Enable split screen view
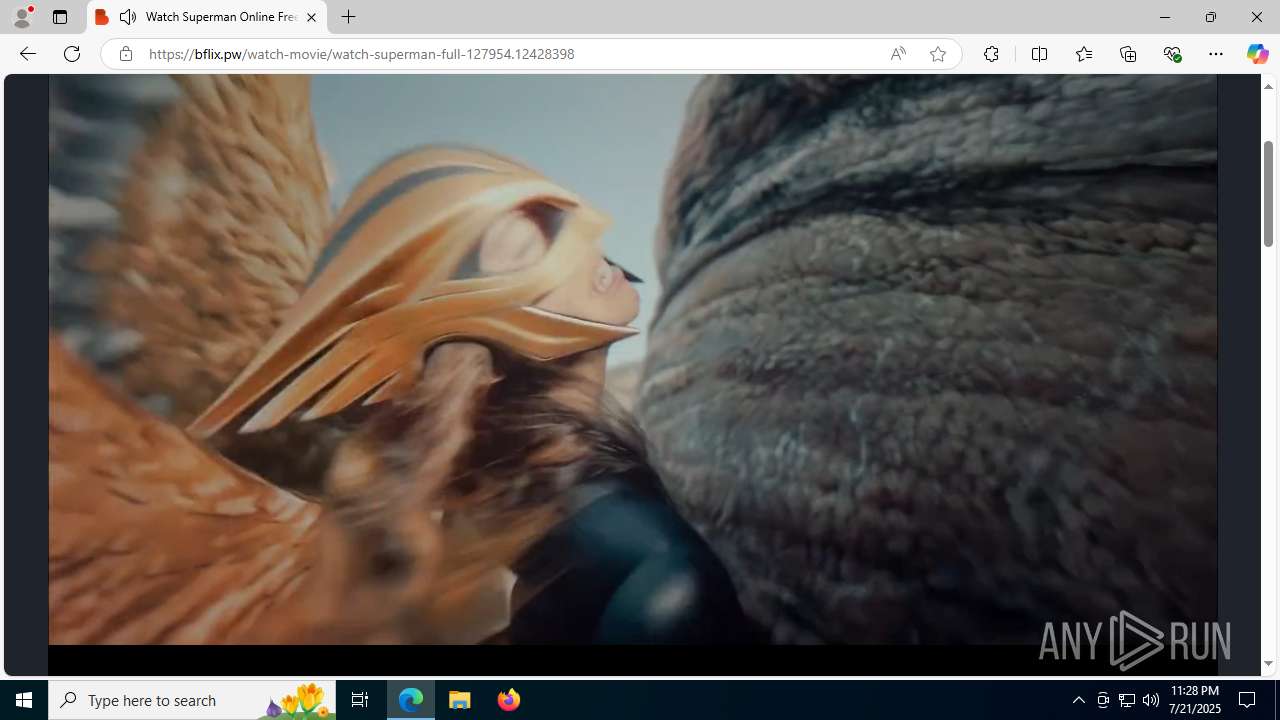This screenshot has width=1280, height=720. coord(1039,54)
